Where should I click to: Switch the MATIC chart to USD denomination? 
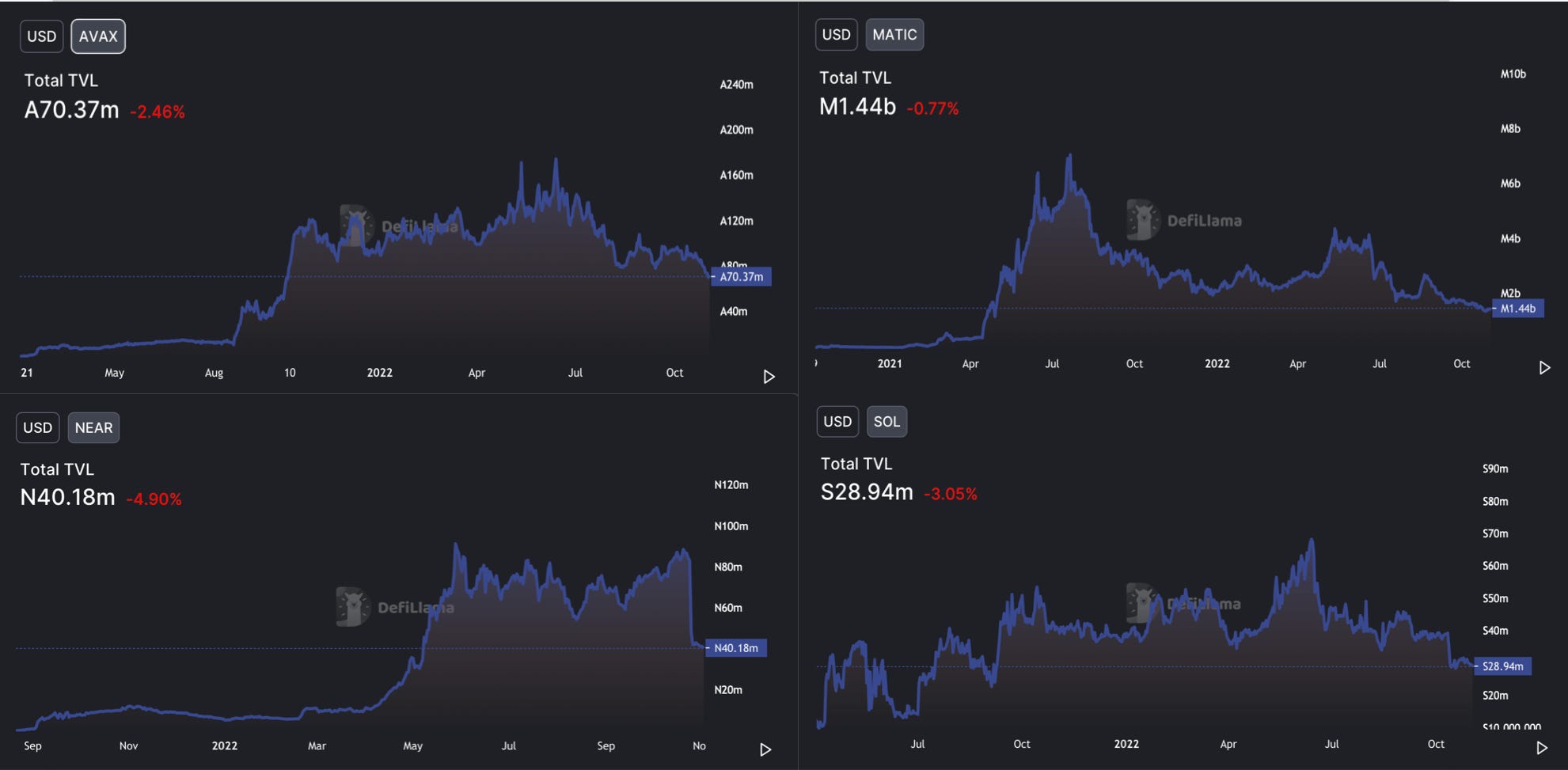pos(837,34)
